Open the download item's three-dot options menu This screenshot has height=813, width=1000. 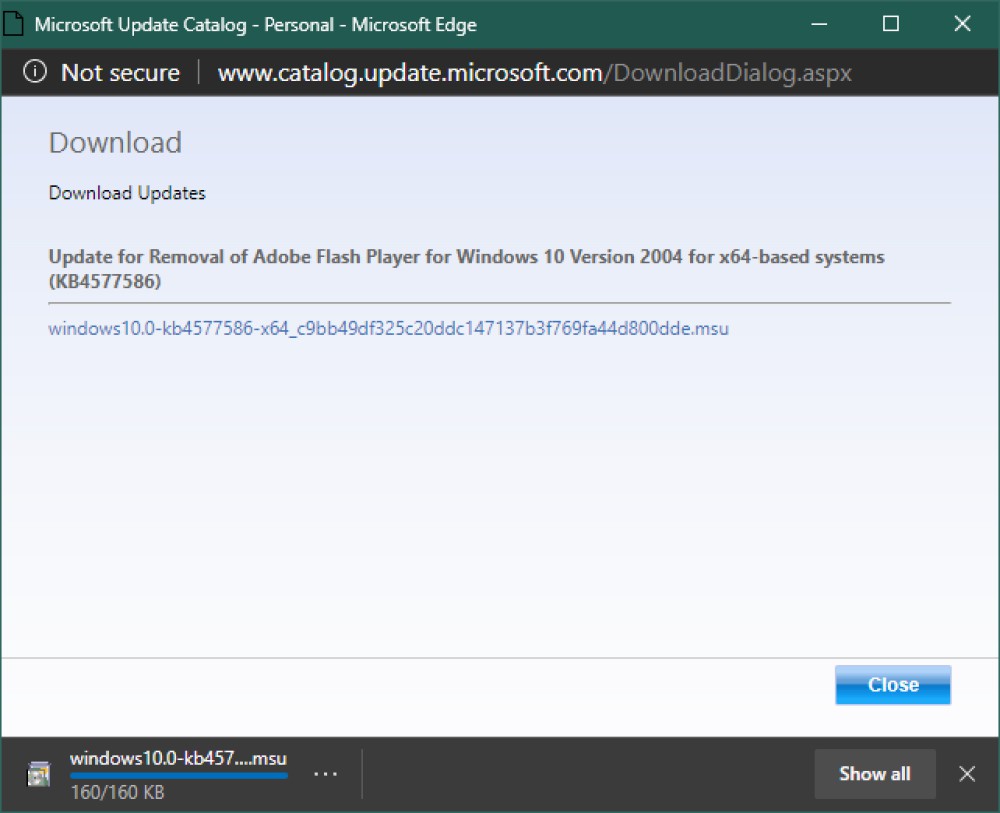pos(325,774)
